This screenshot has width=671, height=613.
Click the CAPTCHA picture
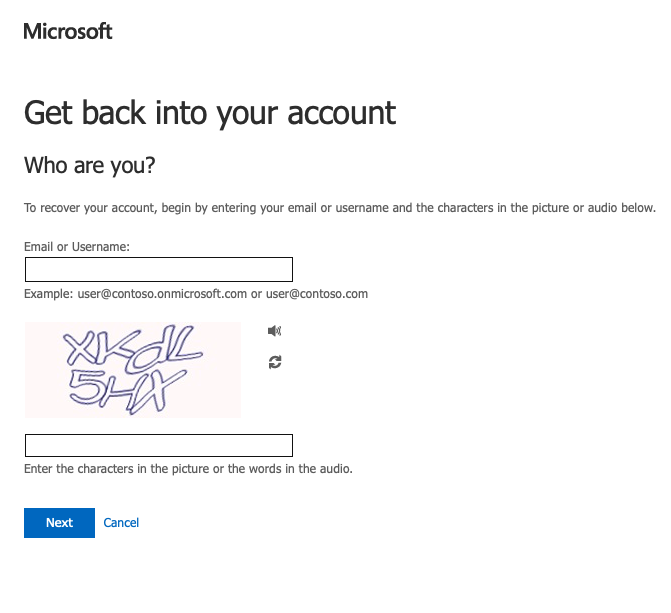133,369
